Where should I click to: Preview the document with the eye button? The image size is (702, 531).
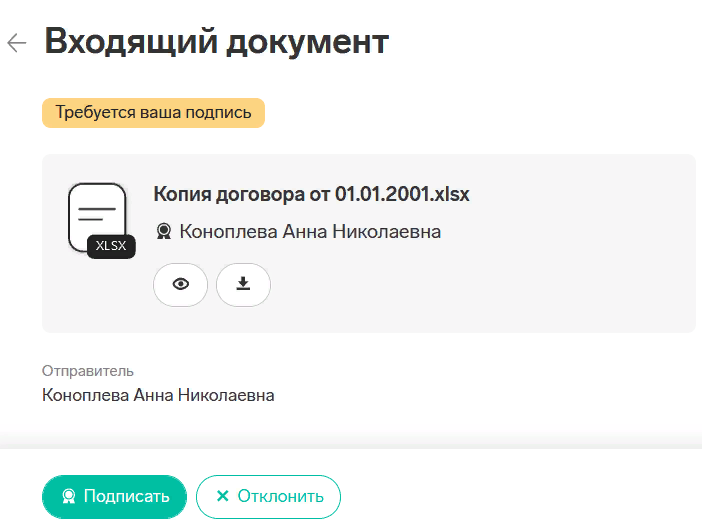pos(180,284)
